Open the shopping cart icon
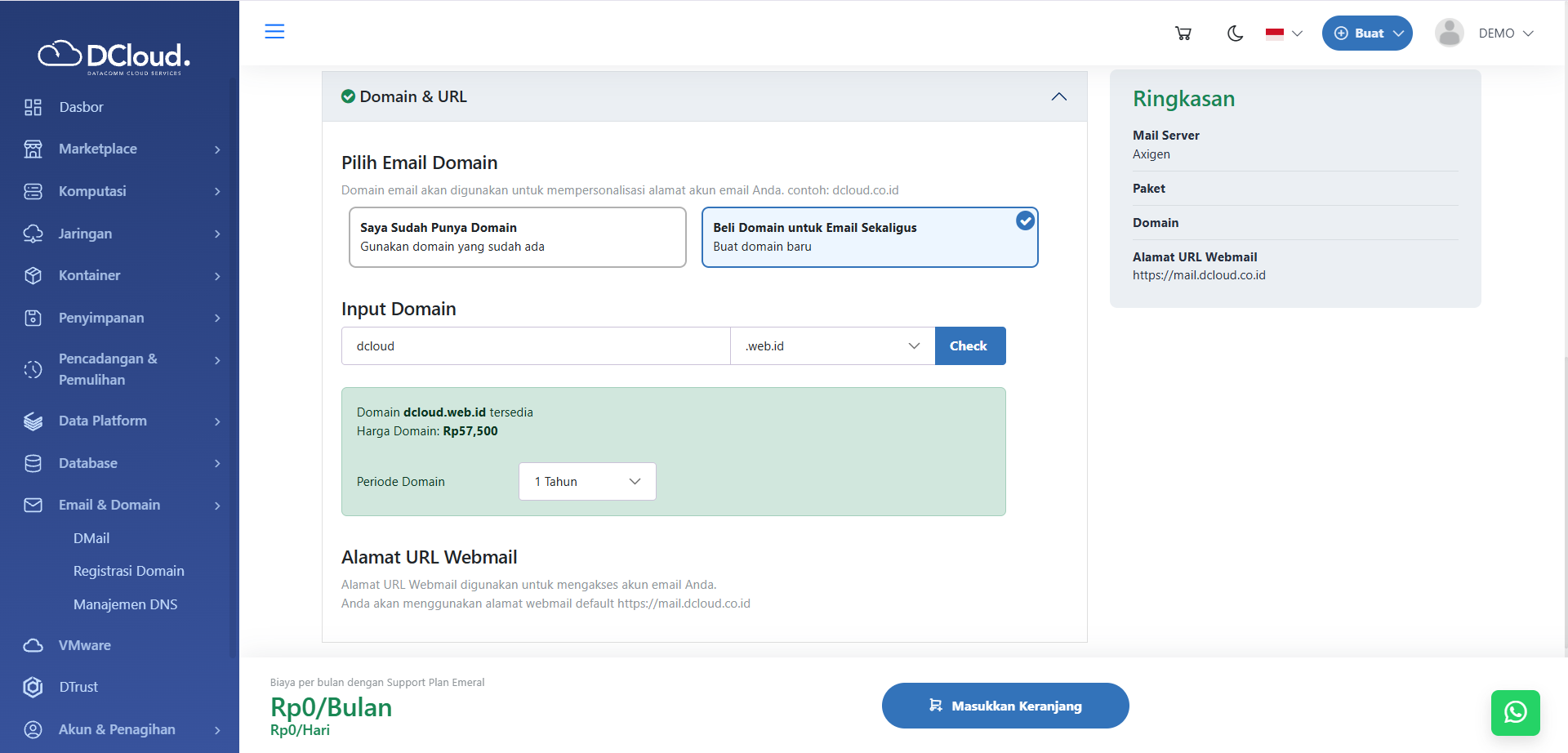The image size is (1568, 753). coord(1183,33)
